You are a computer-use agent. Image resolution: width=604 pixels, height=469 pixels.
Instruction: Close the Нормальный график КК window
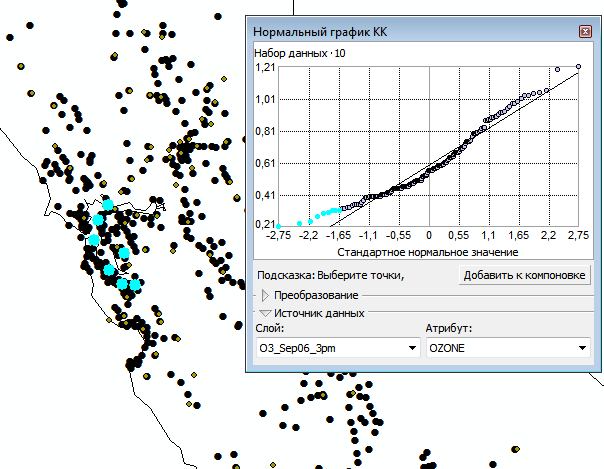click(584, 32)
